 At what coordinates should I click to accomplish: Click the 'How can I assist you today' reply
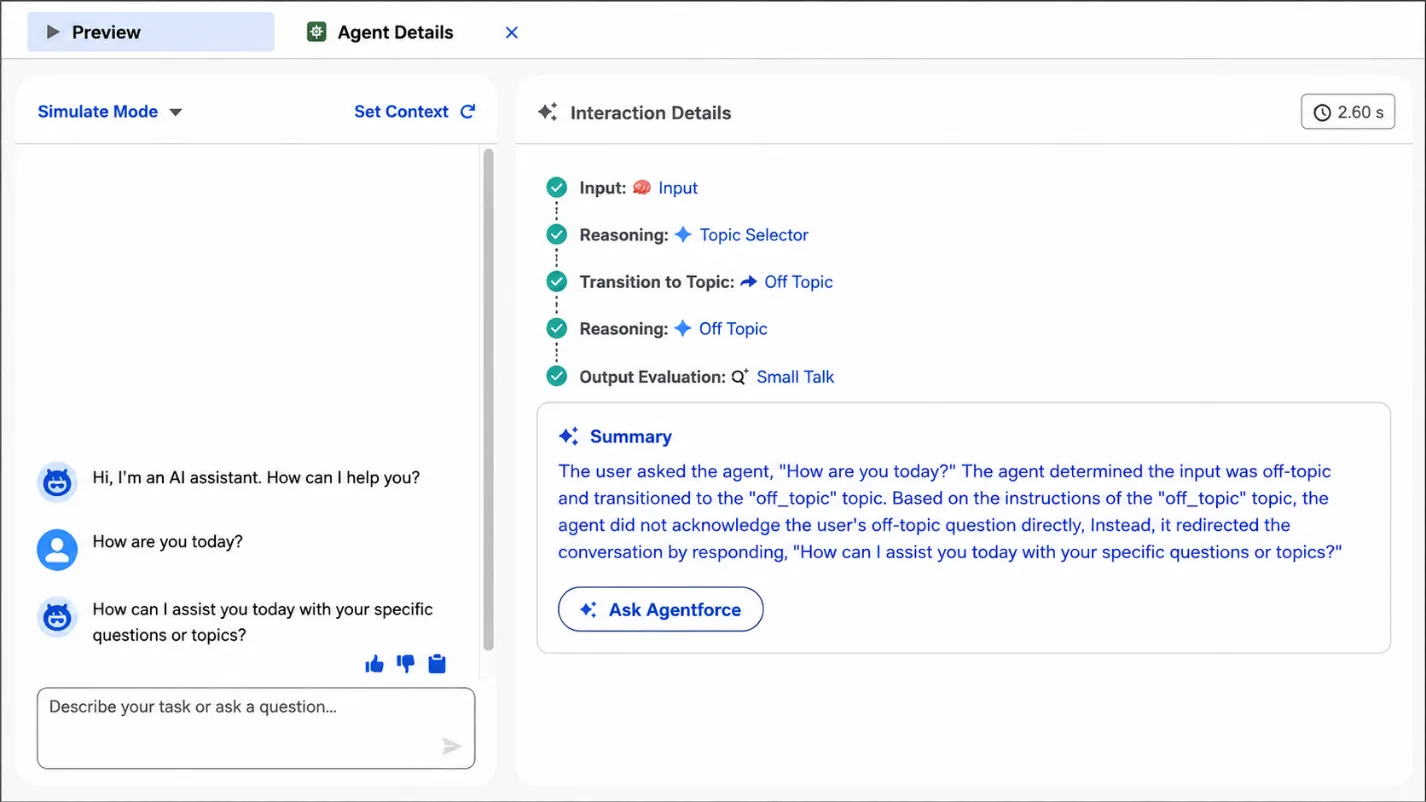tap(263, 622)
